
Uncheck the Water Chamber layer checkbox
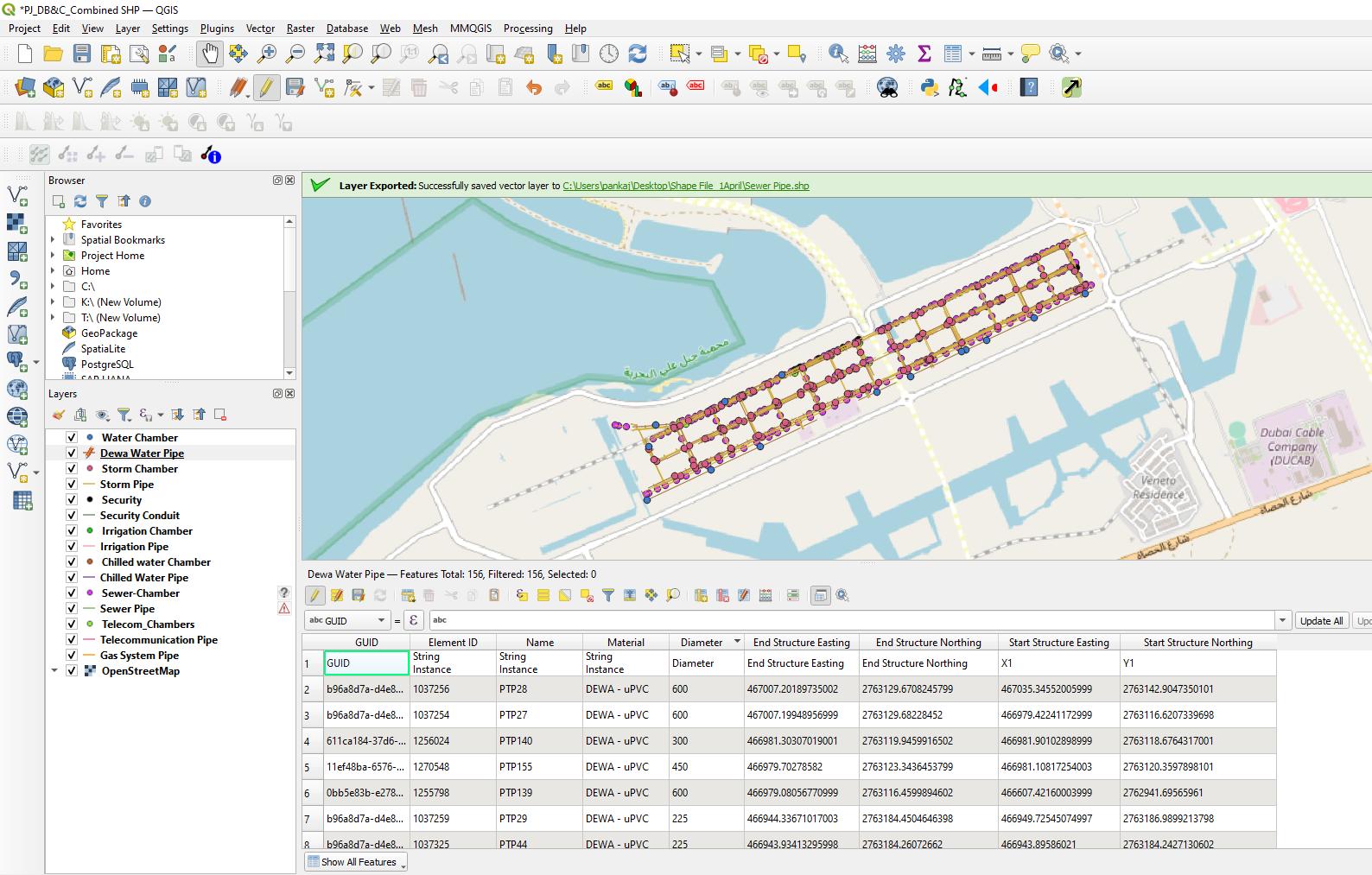click(72, 438)
